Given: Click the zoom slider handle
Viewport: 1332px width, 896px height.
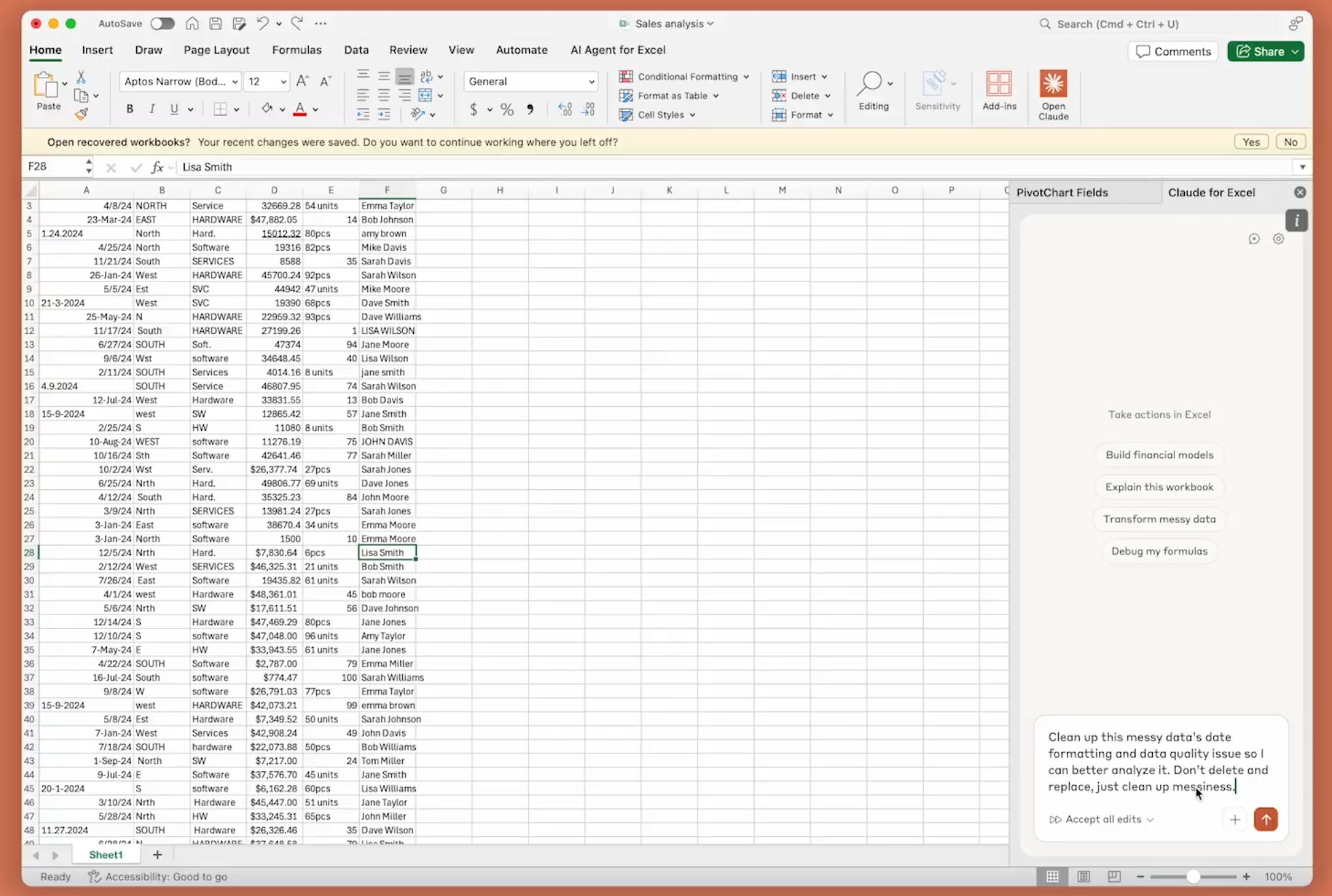Looking at the screenshot, I should pyautogui.click(x=1192, y=876).
